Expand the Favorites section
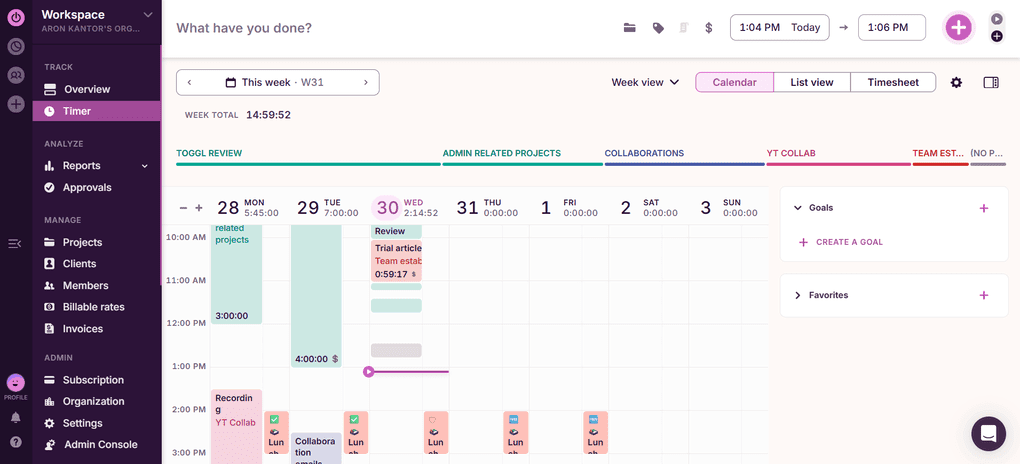 coord(797,296)
